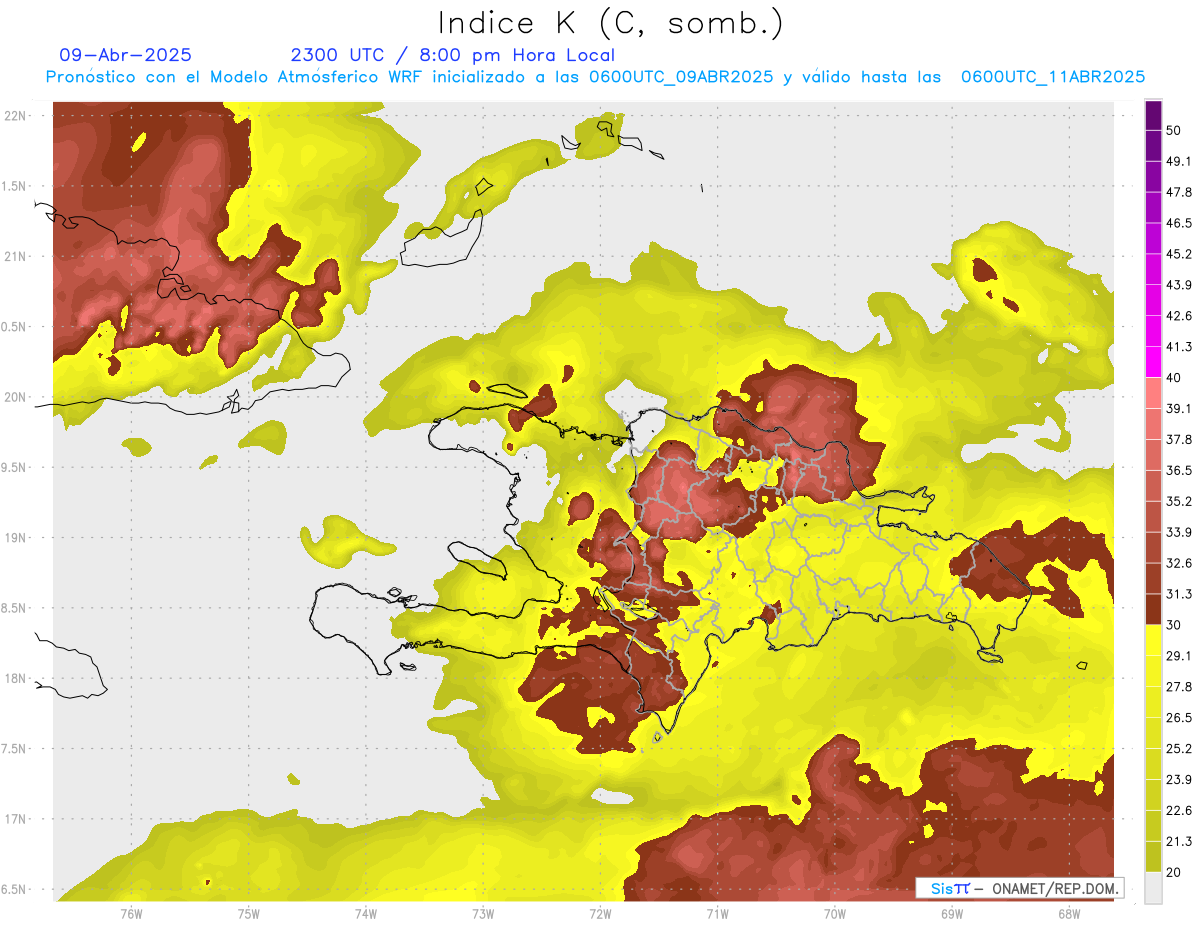Click the "31.3" colorbar value
1200x927 pixels.
1179,594
